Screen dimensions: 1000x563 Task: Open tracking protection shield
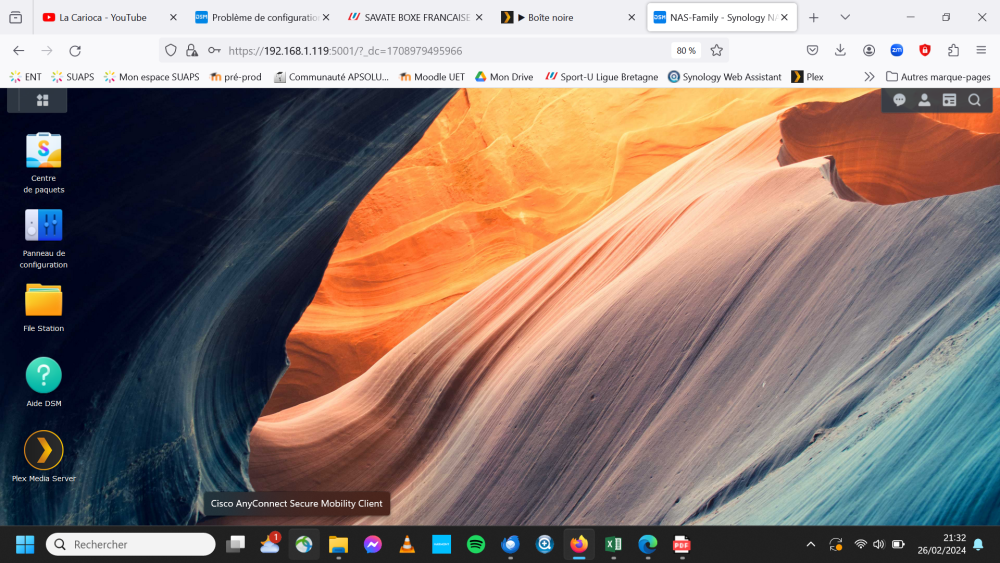click(x=170, y=50)
